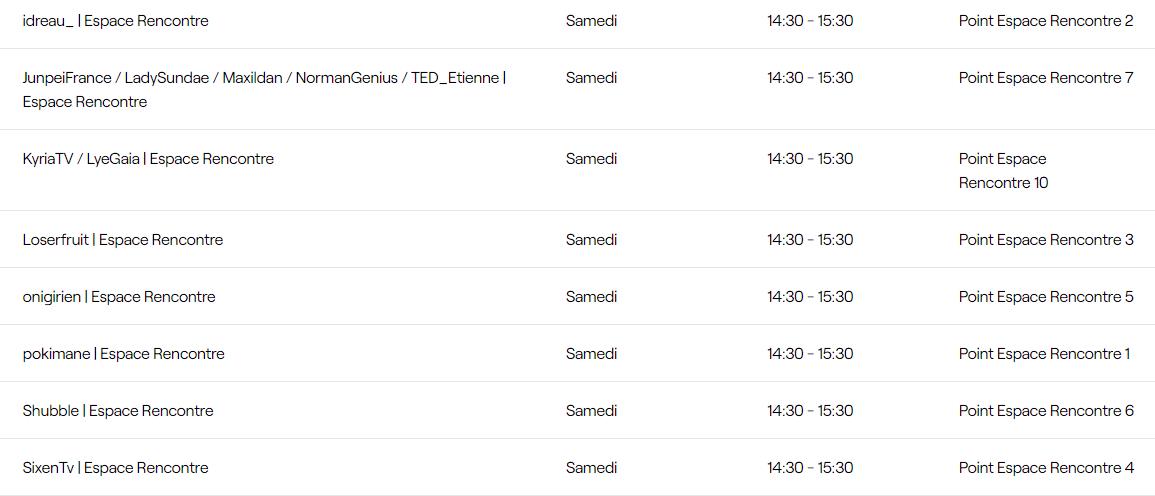Click the 14:30 - 15:30 time for pokimane

(x=810, y=354)
